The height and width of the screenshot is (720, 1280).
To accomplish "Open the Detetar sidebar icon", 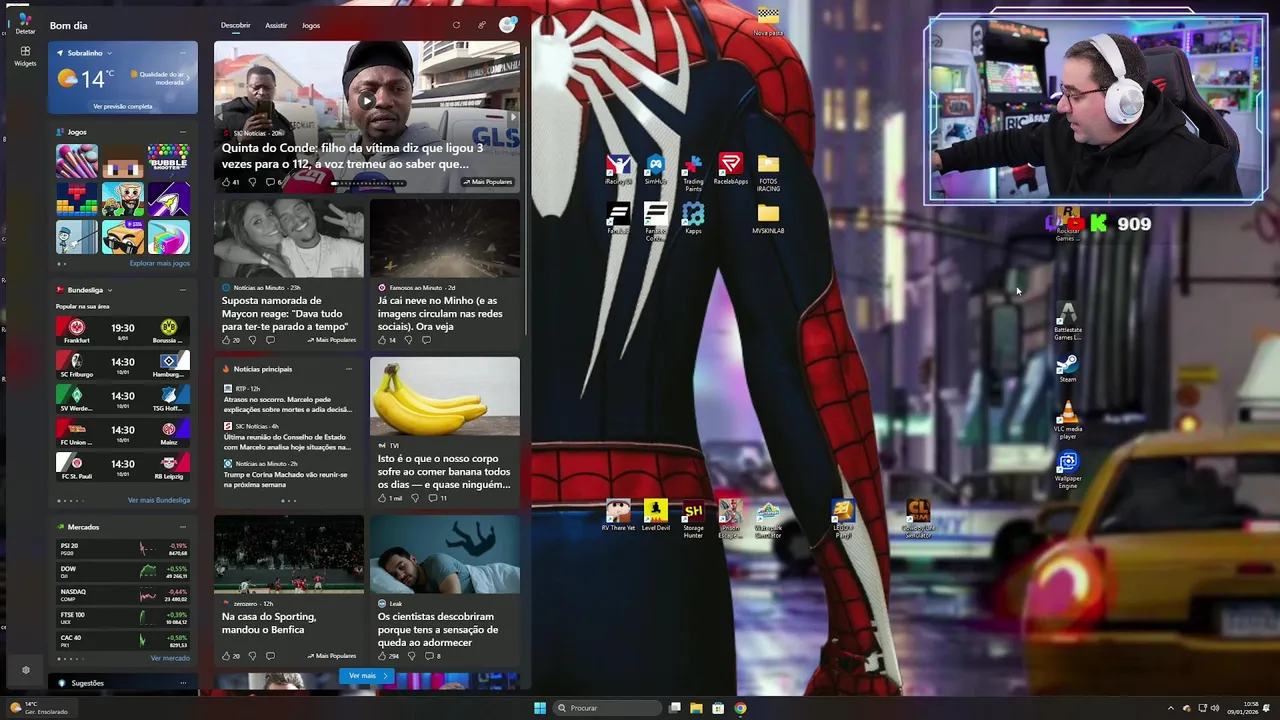I will [x=25, y=24].
